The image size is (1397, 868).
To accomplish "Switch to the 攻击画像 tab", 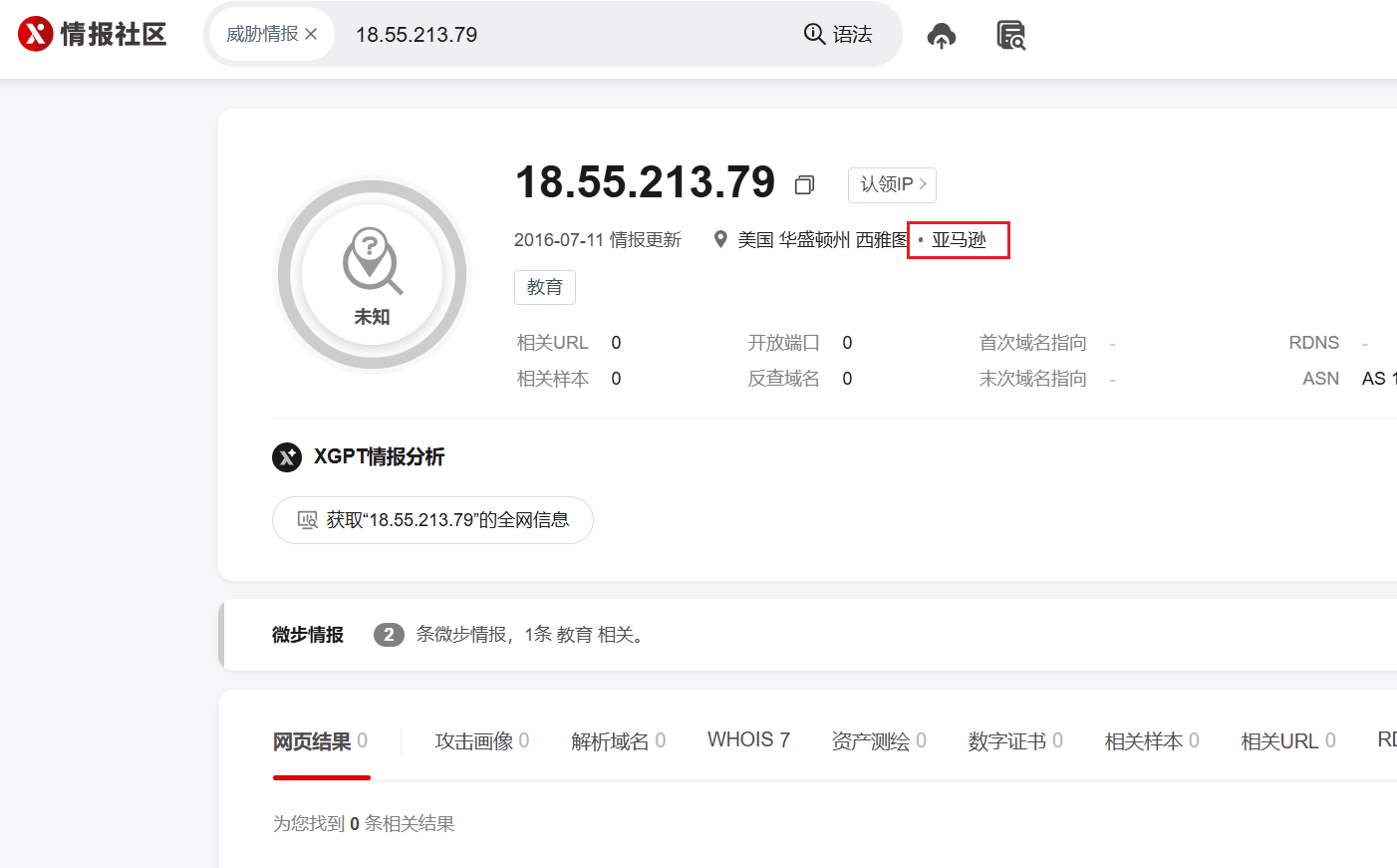I will [481, 740].
